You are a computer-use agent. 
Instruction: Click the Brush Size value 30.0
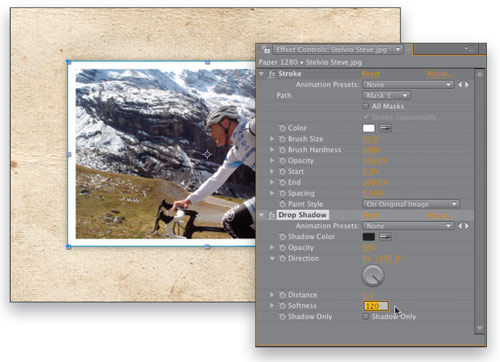[370, 139]
